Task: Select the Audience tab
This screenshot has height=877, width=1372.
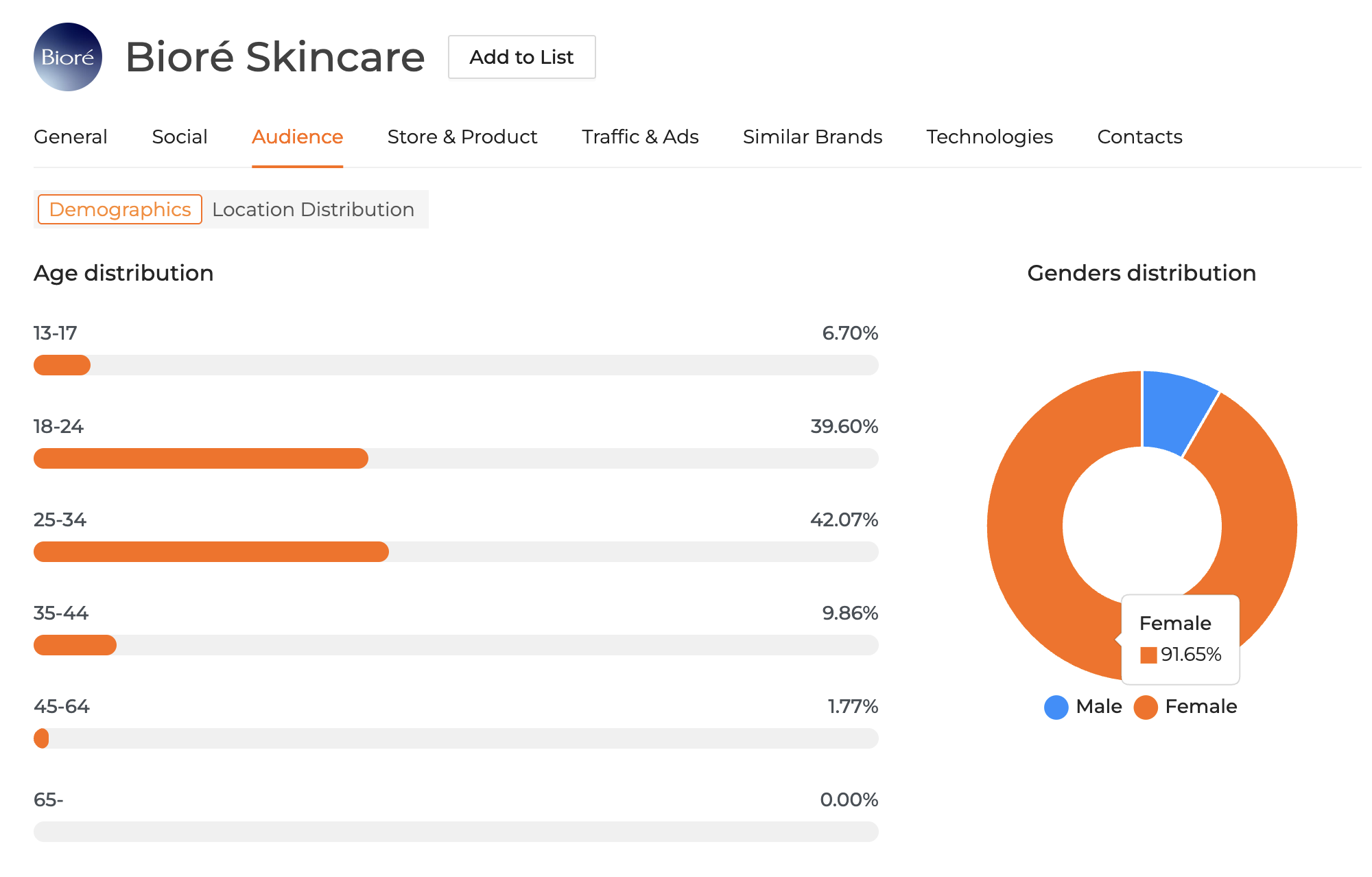Action: click(297, 137)
